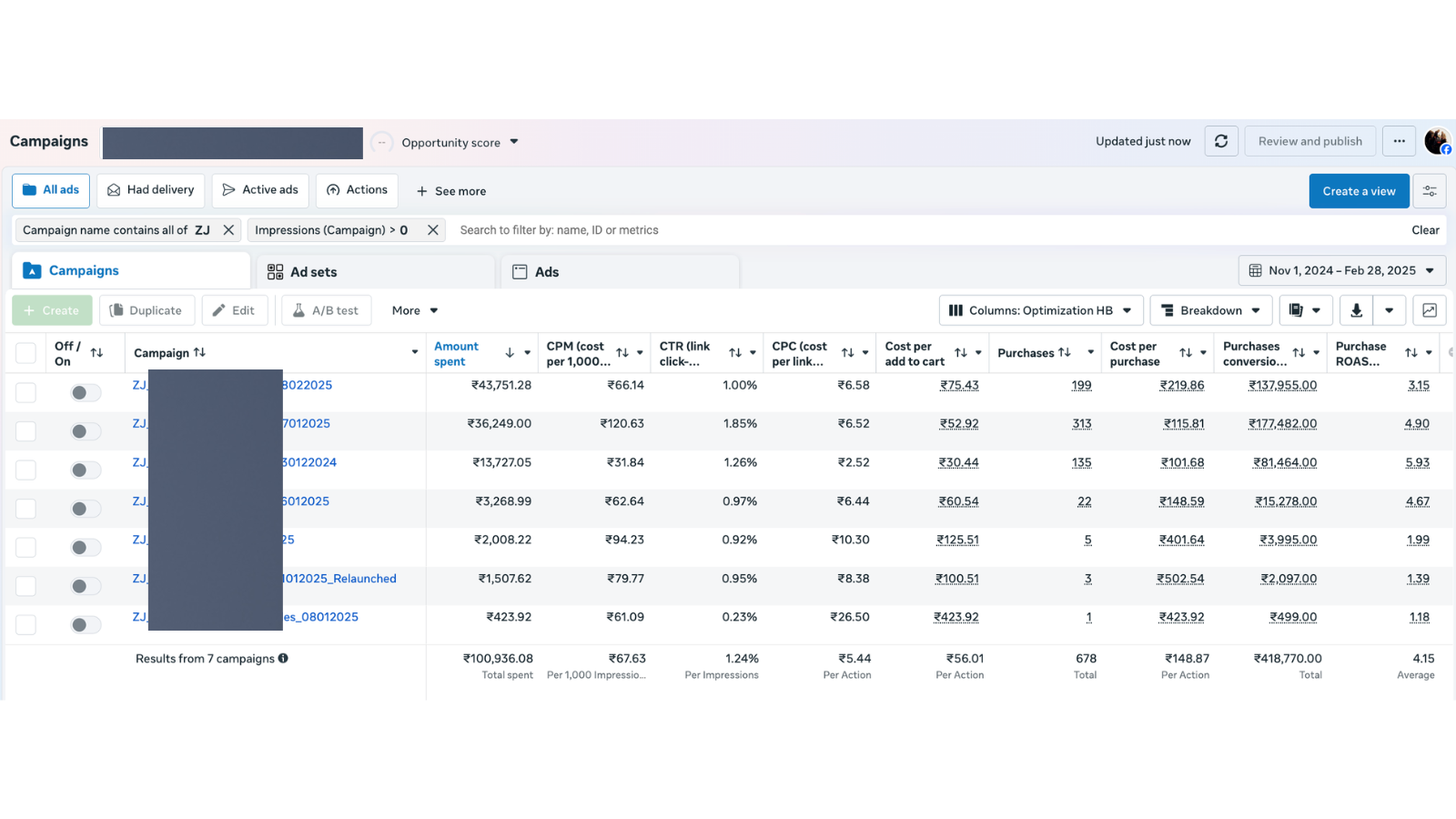Remove the Campaign name ZJ filter
This screenshot has width=1456, height=819.
[x=228, y=230]
